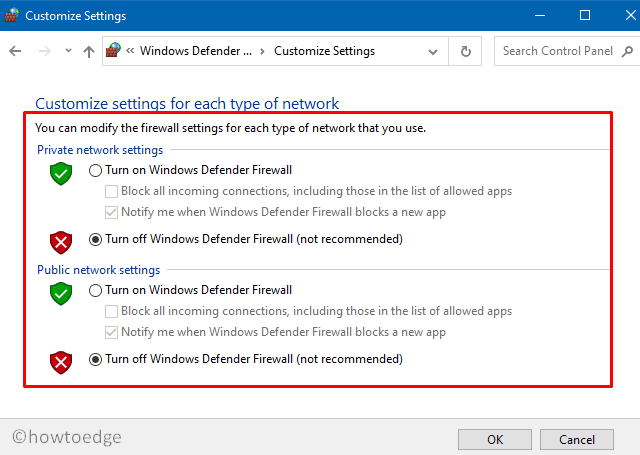Check block all incoming under Public settings
The height and width of the screenshot is (455, 640).
(111, 311)
